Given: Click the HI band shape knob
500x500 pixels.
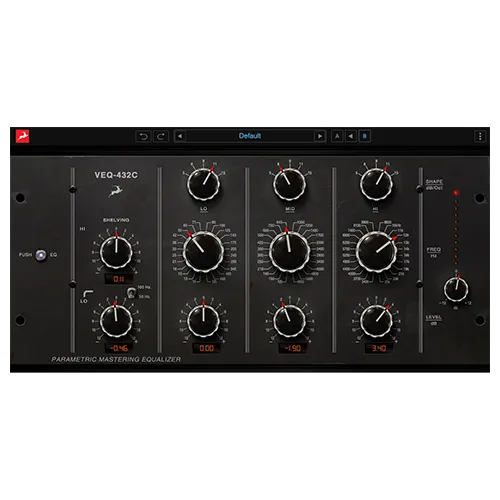Looking at the screenshot, I should [x=376, y=184].
